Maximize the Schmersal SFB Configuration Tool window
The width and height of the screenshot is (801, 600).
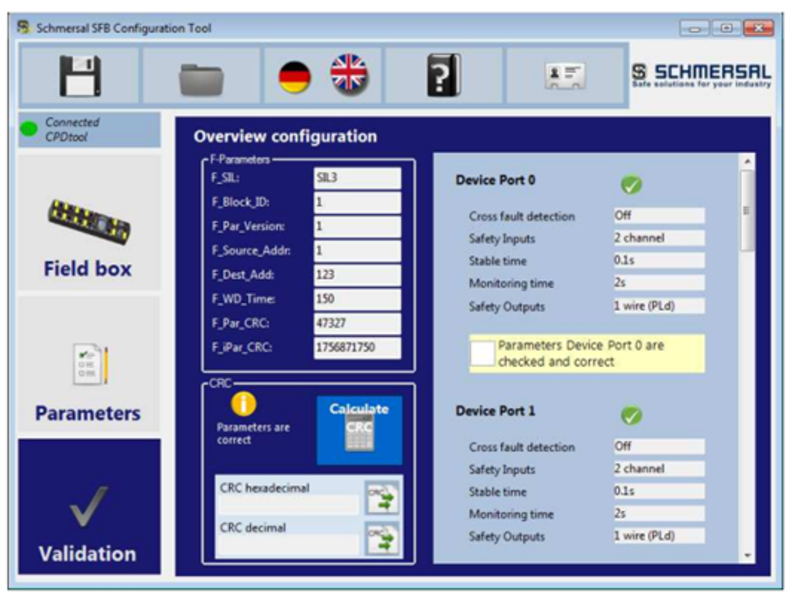coord(726,28)
